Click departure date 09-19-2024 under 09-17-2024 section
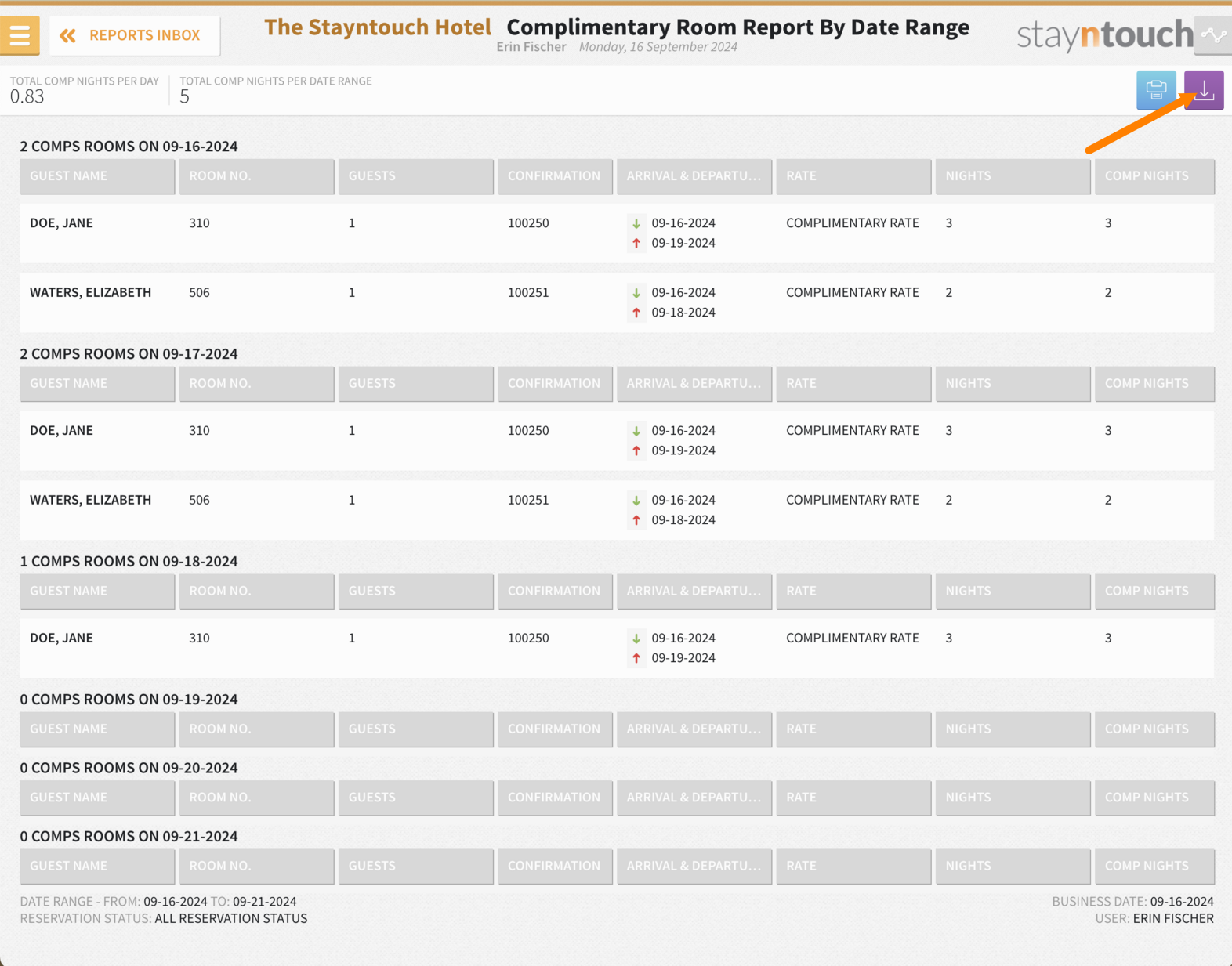Viewport: 1232px width, 966px height. [x=683, y=450]
